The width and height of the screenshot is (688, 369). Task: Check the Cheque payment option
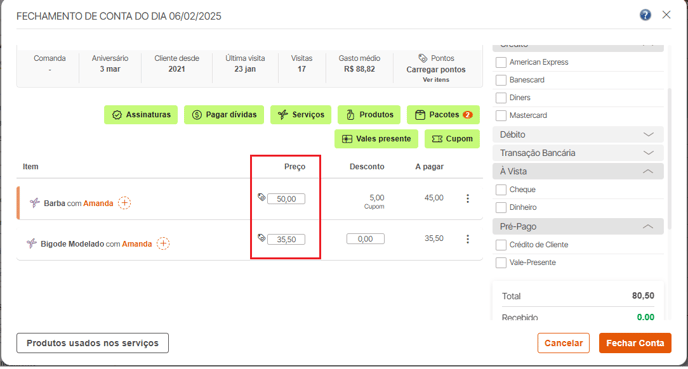click(x=501, y=190)
